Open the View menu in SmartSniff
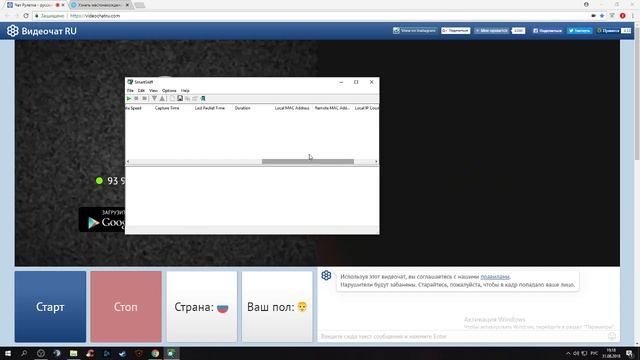The width and height of the screenshot is (640, 360). point(153,91)
